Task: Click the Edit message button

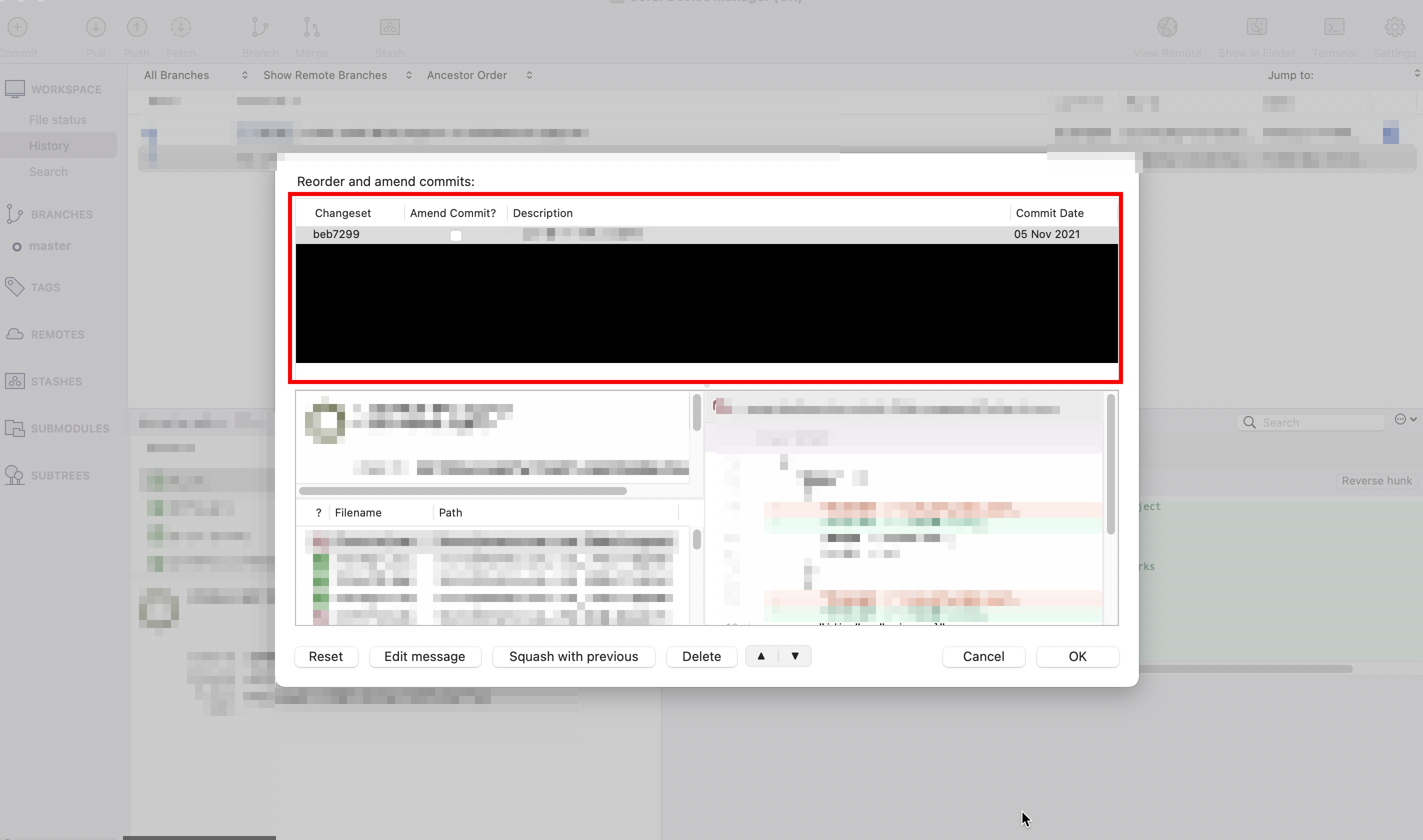Action: [x=425, y=656]
